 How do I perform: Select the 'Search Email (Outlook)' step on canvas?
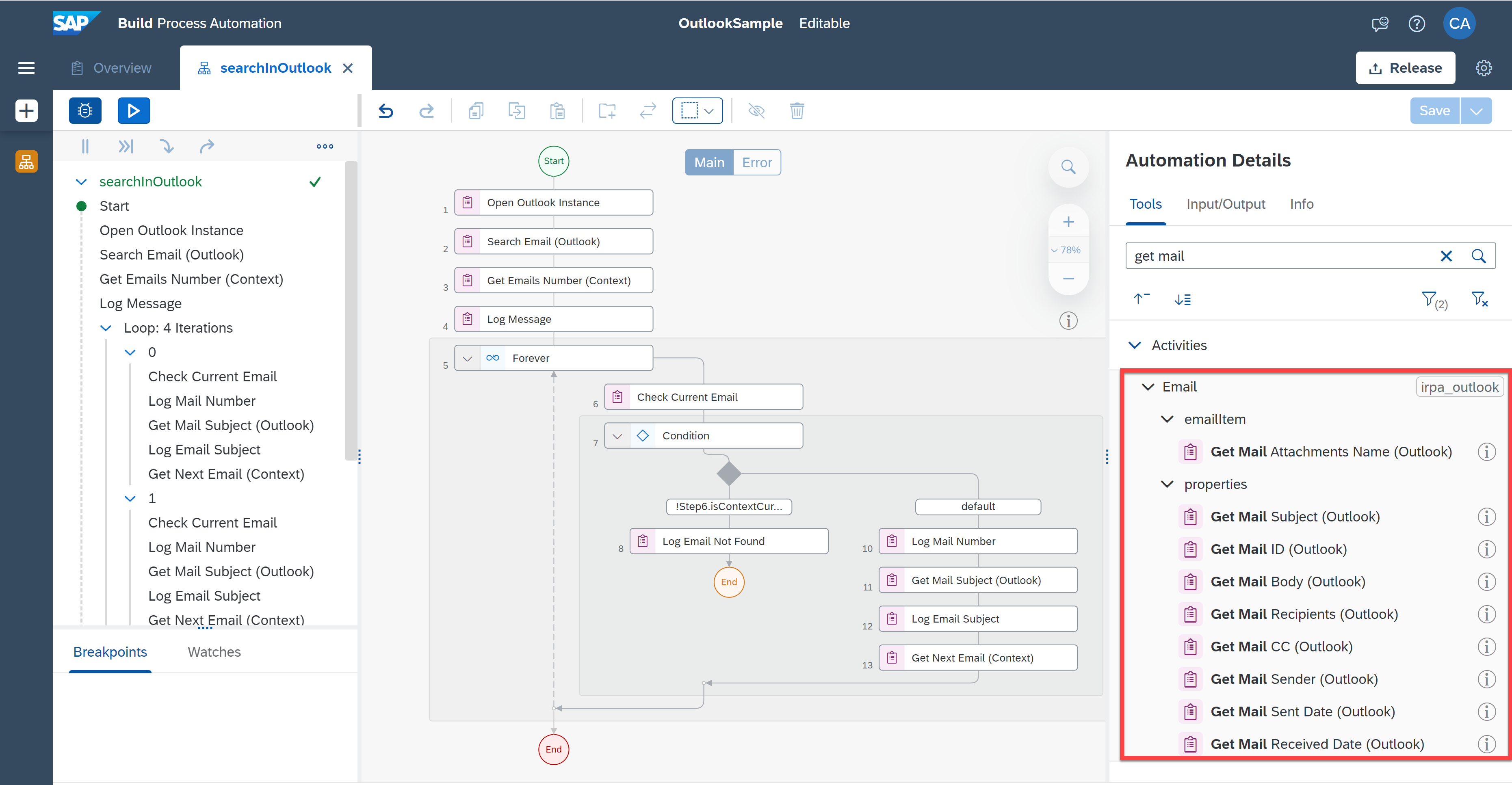pos(554,241)
